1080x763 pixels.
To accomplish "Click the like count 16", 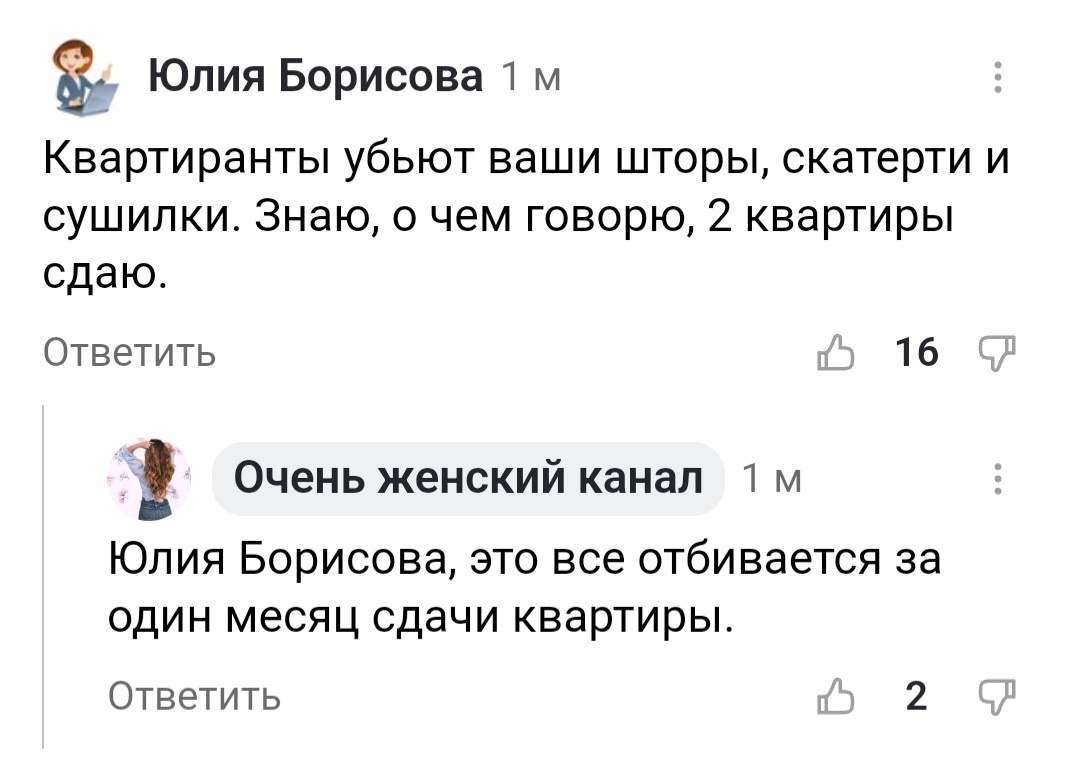I will pos(917,352).
